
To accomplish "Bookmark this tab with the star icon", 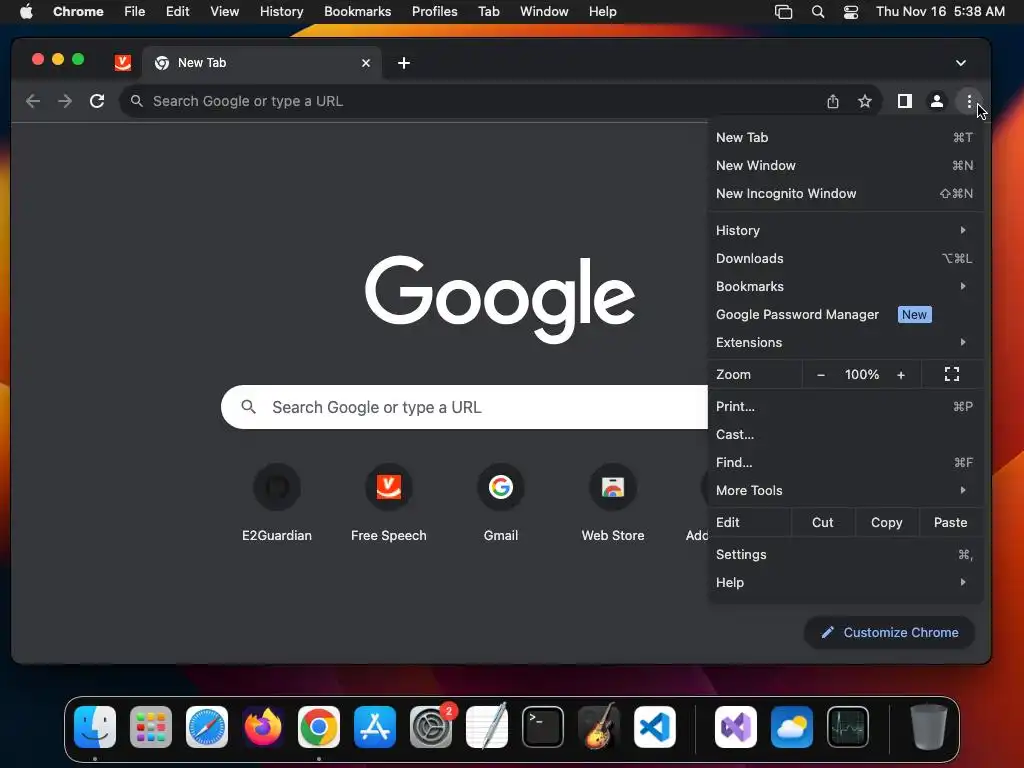I will [865, 101].
